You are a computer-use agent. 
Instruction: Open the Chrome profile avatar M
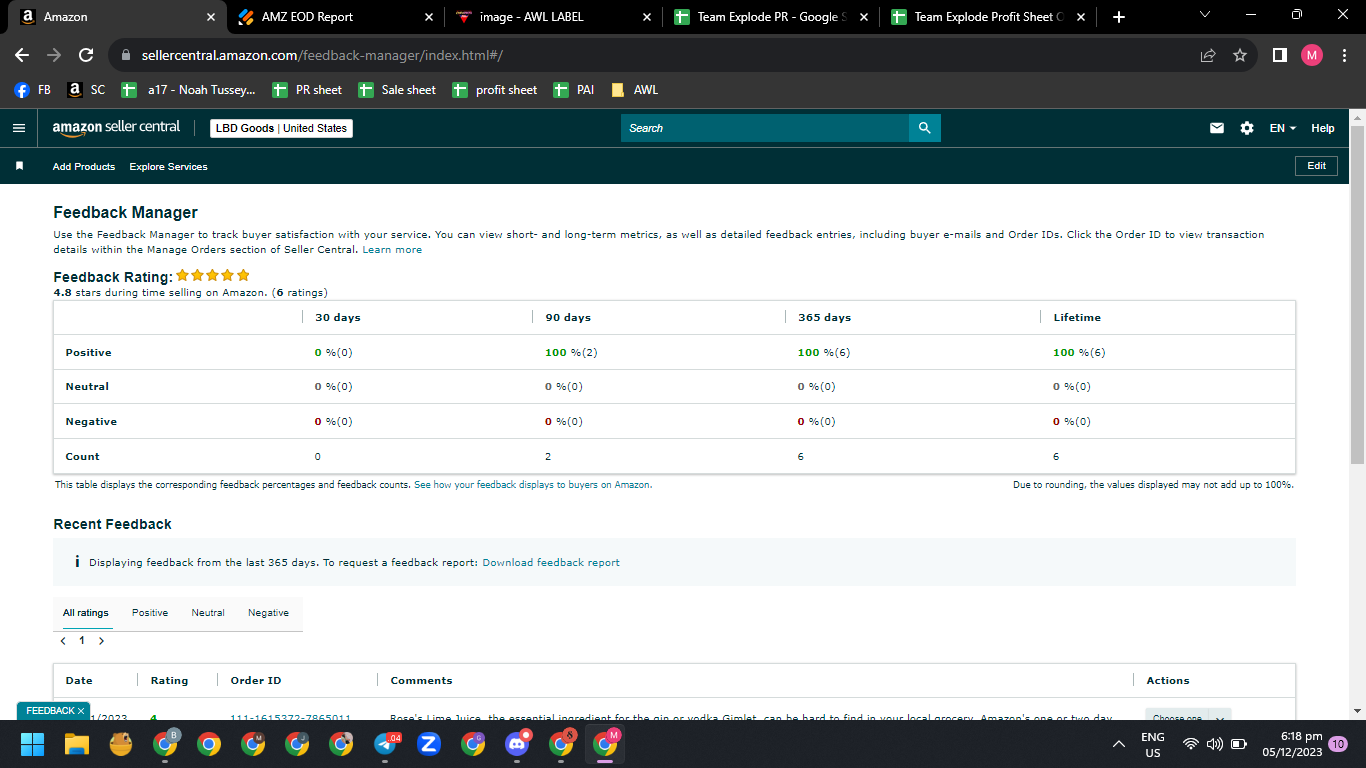(1312, 56)
